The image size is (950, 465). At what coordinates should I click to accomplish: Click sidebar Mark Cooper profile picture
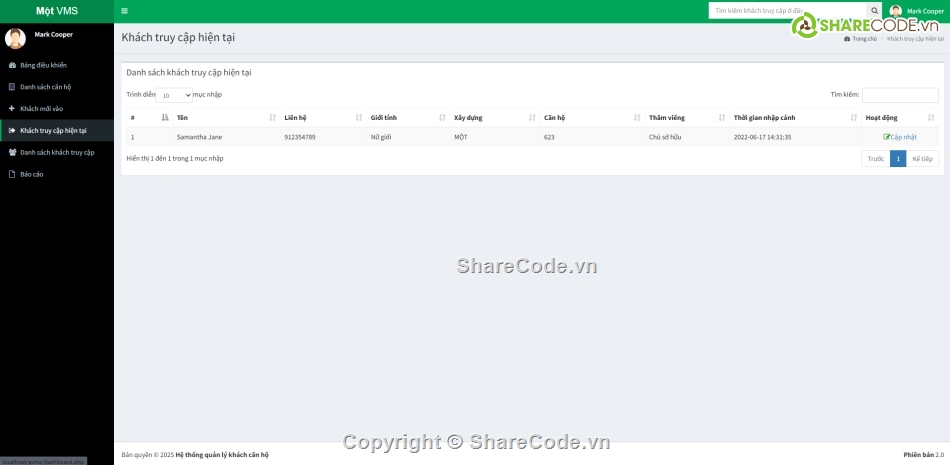point(15,38)
